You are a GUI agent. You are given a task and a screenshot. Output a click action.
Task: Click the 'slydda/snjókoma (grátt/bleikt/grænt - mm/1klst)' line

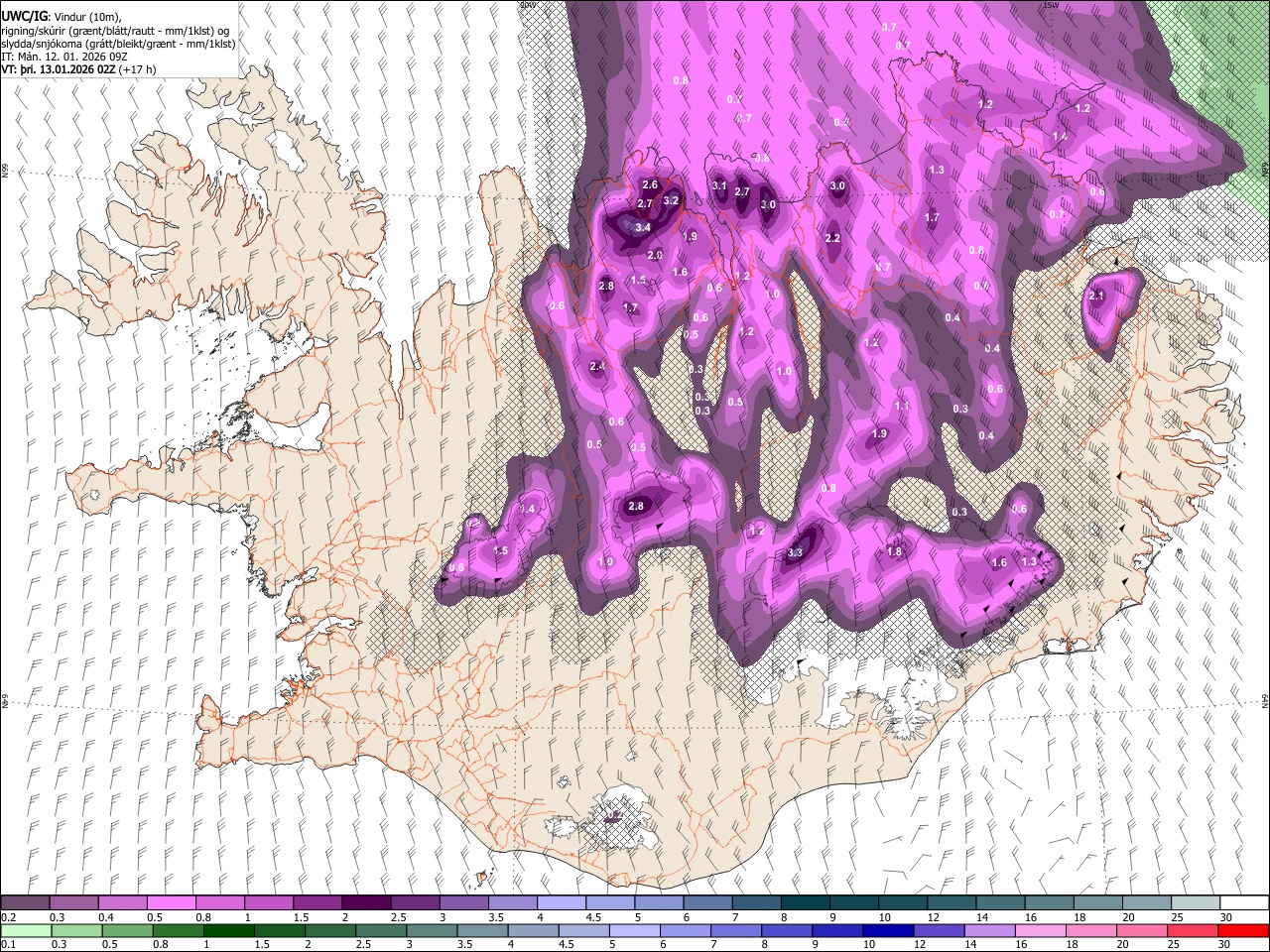point(118,44)
